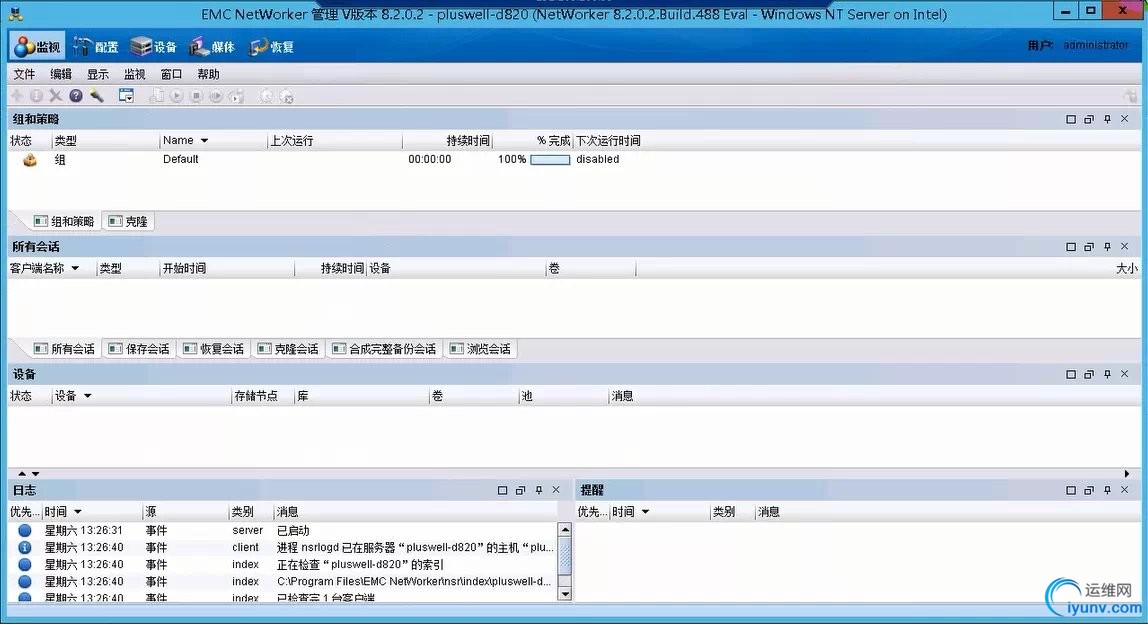Screen dimensions: 1148x624
Task: Click the help question-mark toolbar icon
Action: pos(76,96)
